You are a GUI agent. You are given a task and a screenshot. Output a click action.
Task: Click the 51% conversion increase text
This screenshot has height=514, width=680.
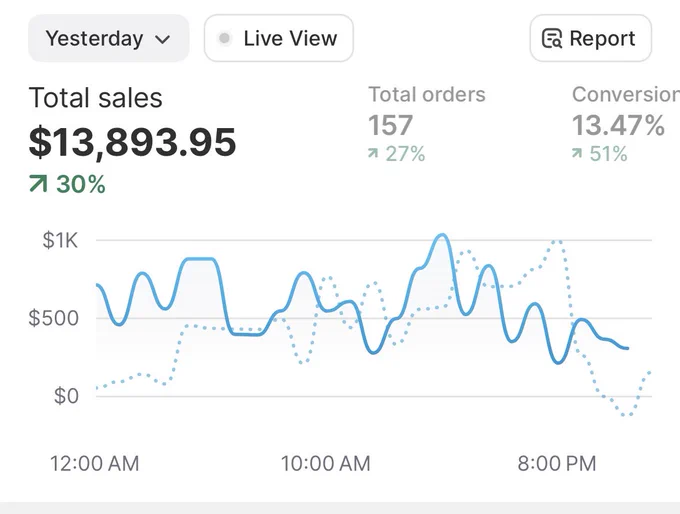coord(608,154)
